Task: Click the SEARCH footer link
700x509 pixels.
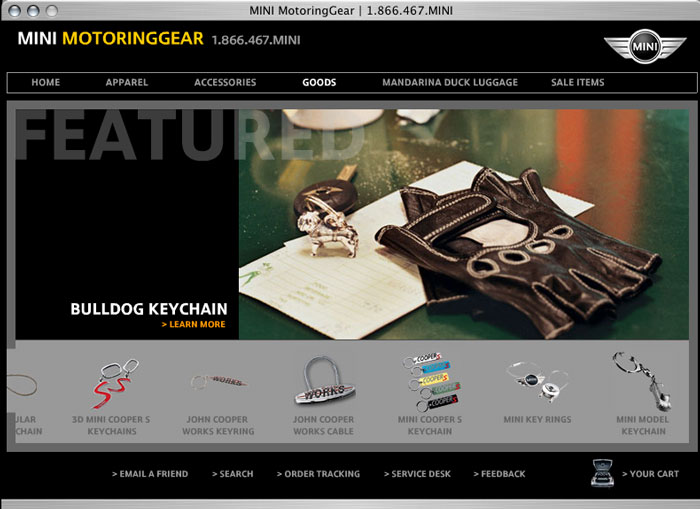Action: tap(233, 474)
